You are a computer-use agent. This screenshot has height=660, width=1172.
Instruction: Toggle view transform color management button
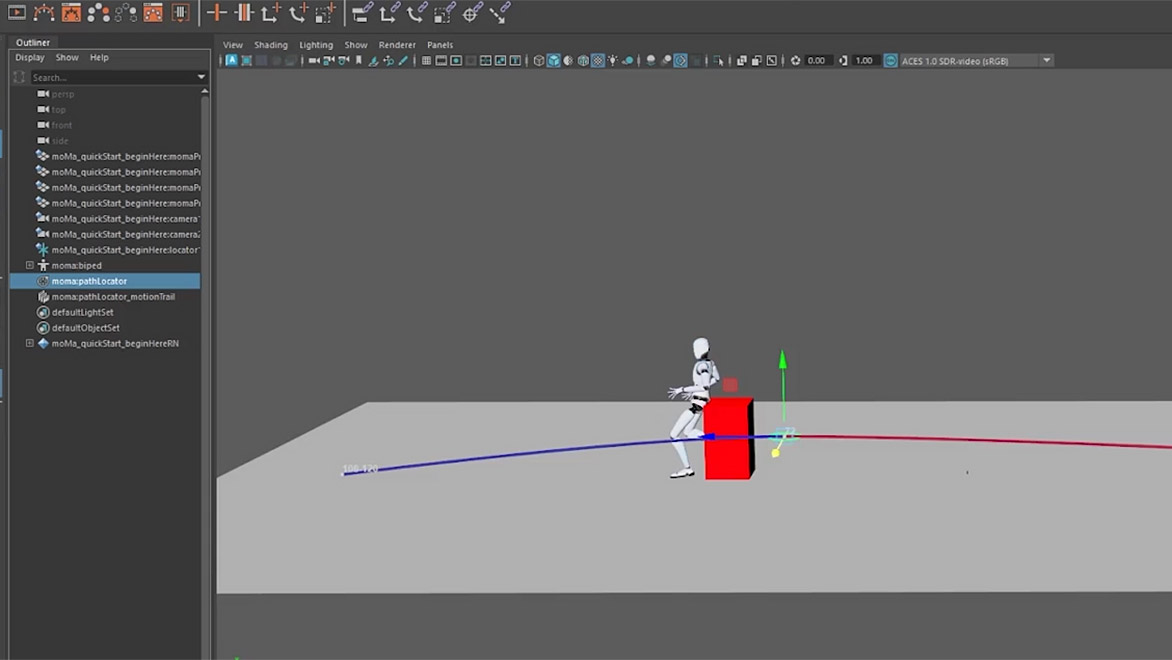[890, 61]
